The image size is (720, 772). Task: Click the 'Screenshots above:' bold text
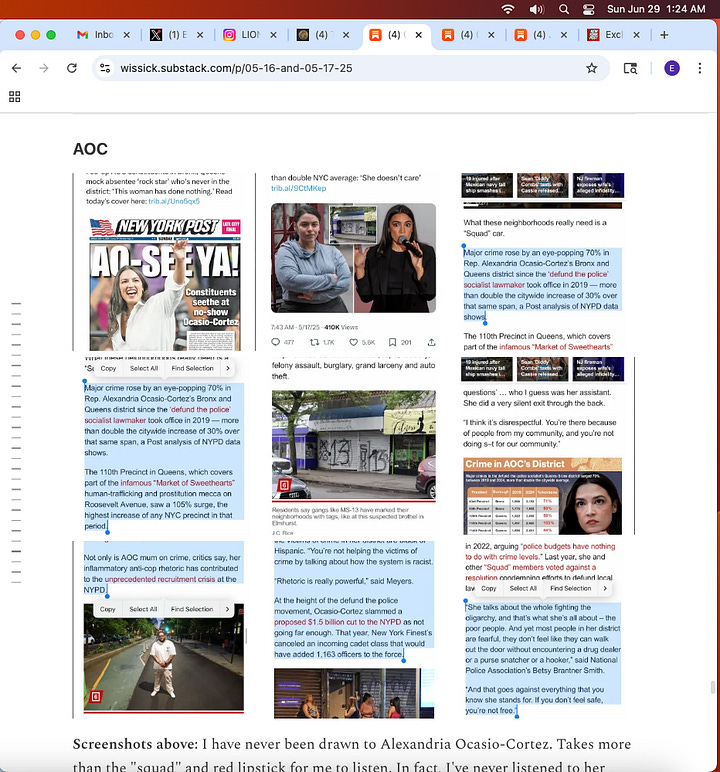point(135,744)
